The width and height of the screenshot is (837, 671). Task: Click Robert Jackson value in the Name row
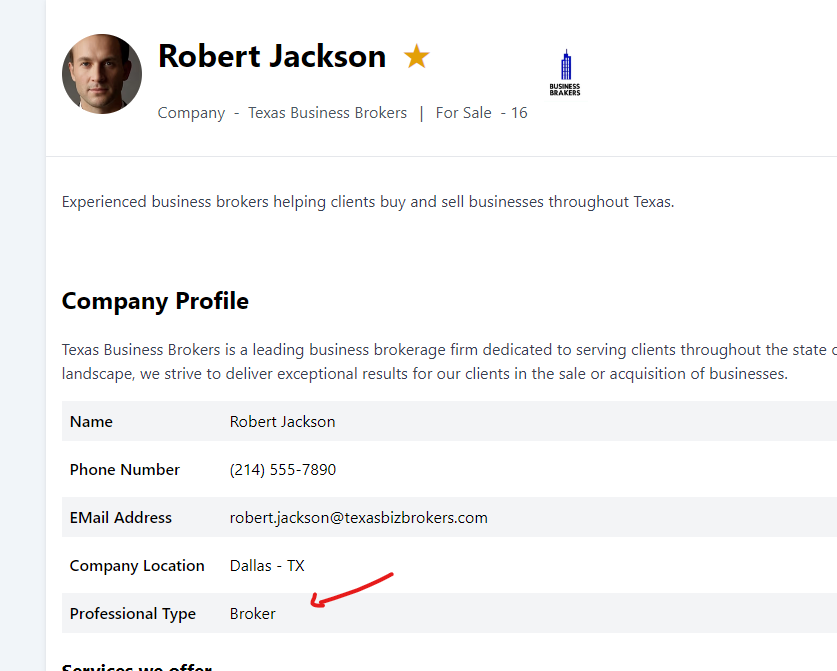[x=282, y=422]
